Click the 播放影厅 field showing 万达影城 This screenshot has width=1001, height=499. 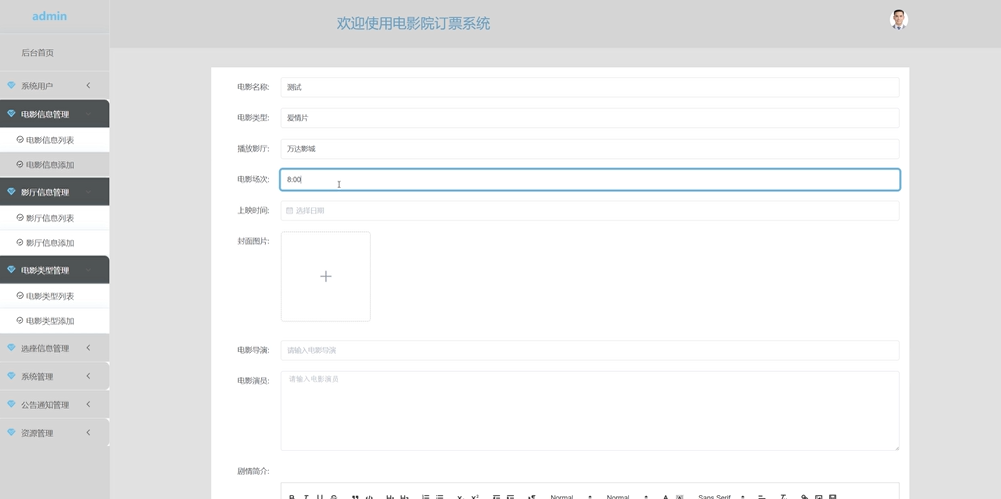(590, 149)
